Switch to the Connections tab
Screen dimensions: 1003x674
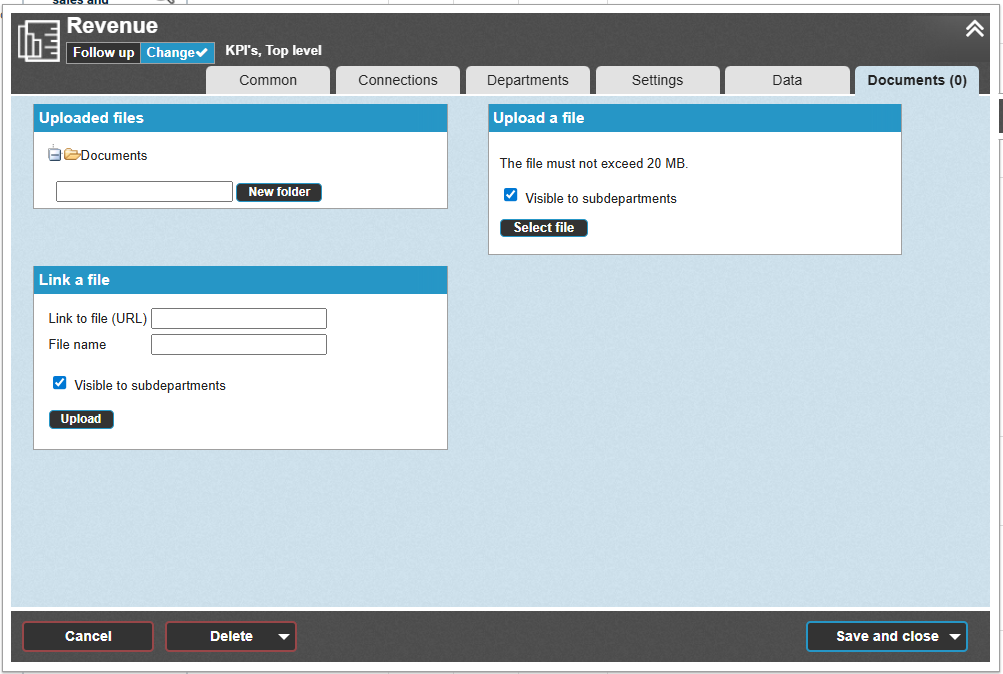tap(398, 80)
